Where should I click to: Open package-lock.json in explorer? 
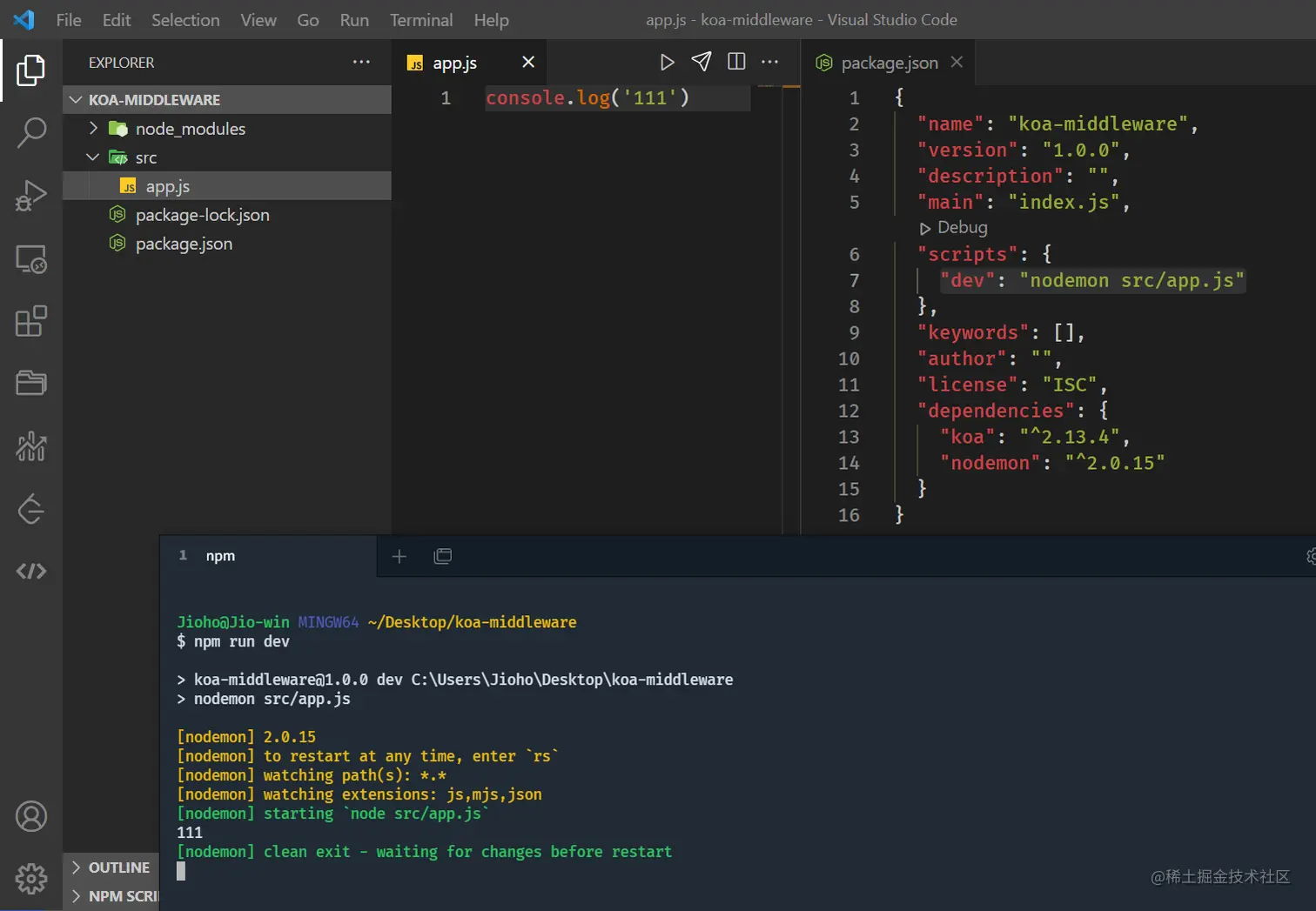[x=227, y=215]
